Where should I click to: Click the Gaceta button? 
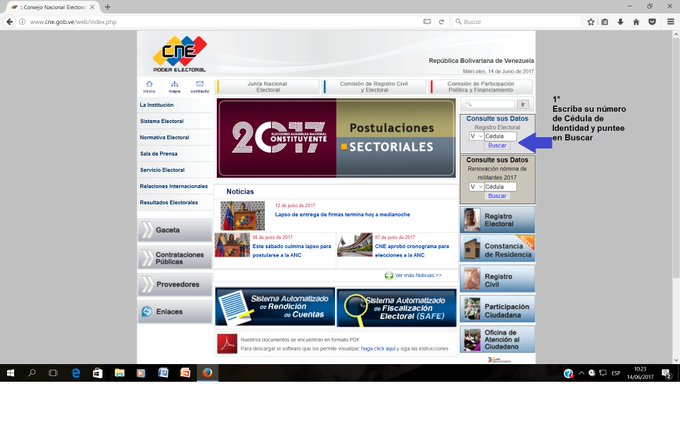click(175, 230)
